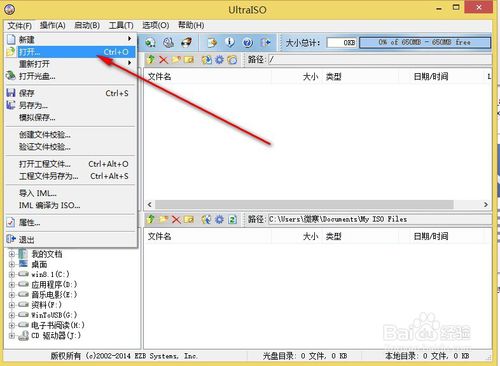Click the horizontal scrollbar left arrow

(x=150, y=204)
